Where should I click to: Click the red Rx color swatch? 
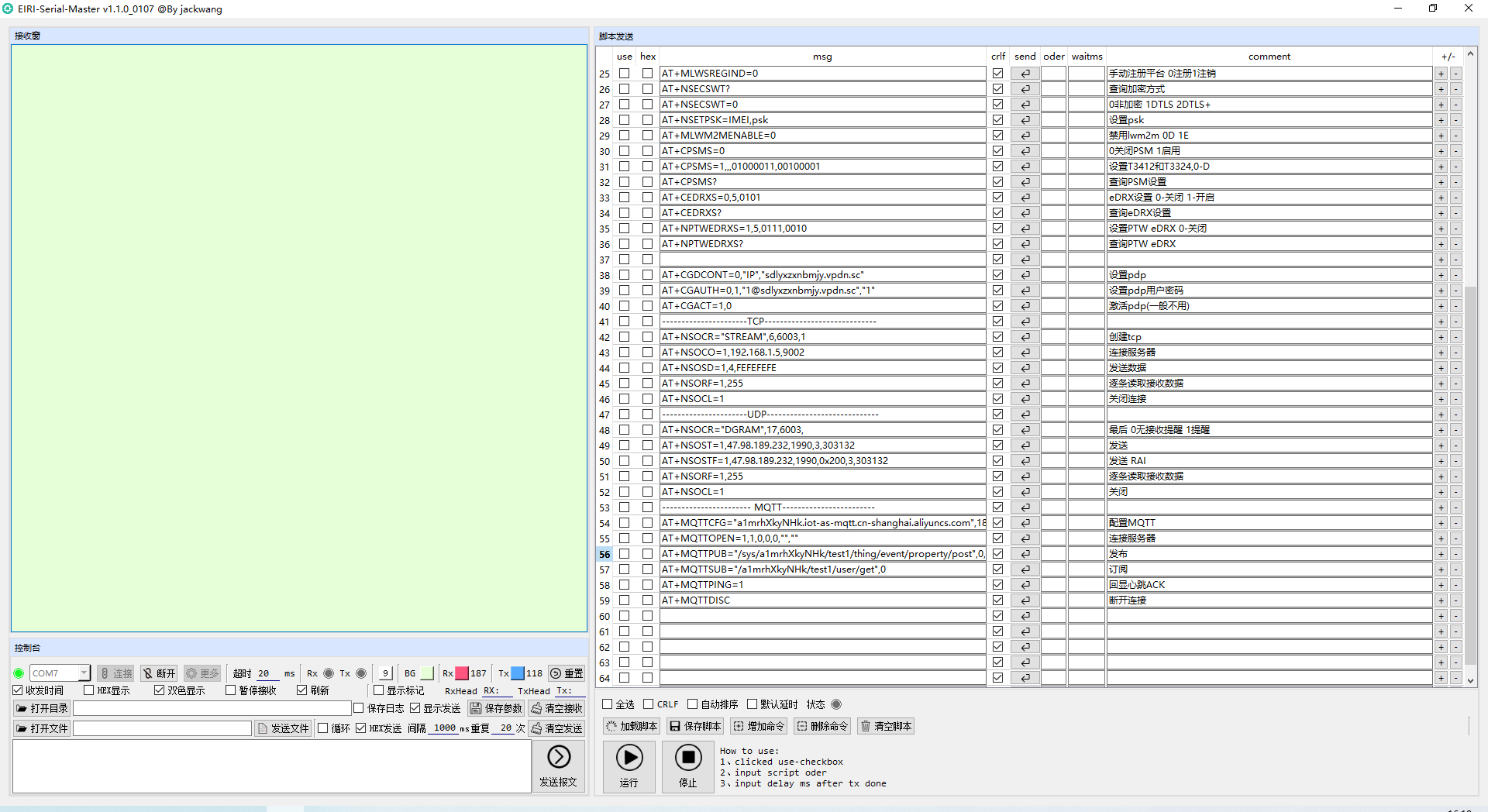[x=462, y=673]
